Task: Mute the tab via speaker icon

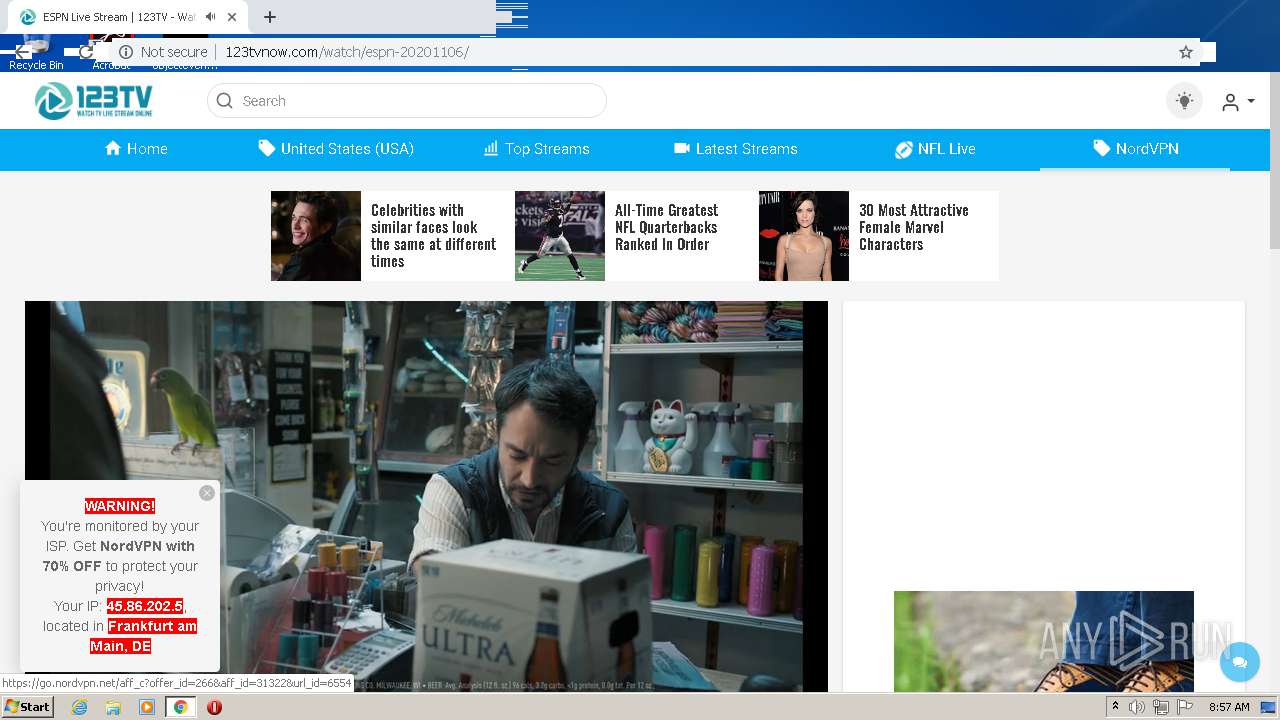Action: click(x=210, y=17)
